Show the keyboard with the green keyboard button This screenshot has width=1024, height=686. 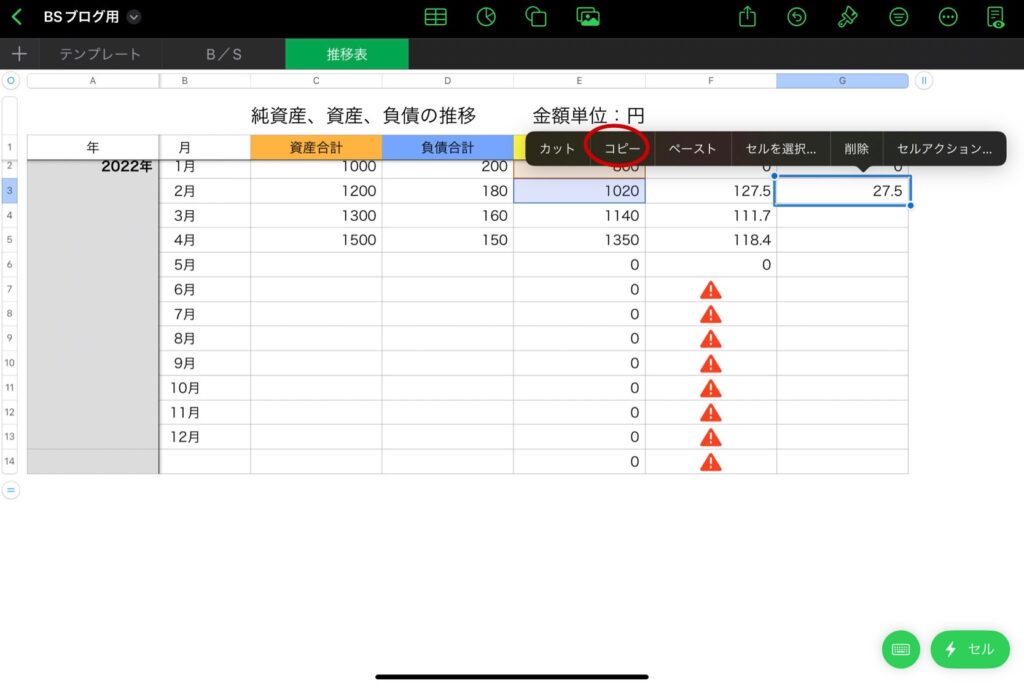[901, 649]
